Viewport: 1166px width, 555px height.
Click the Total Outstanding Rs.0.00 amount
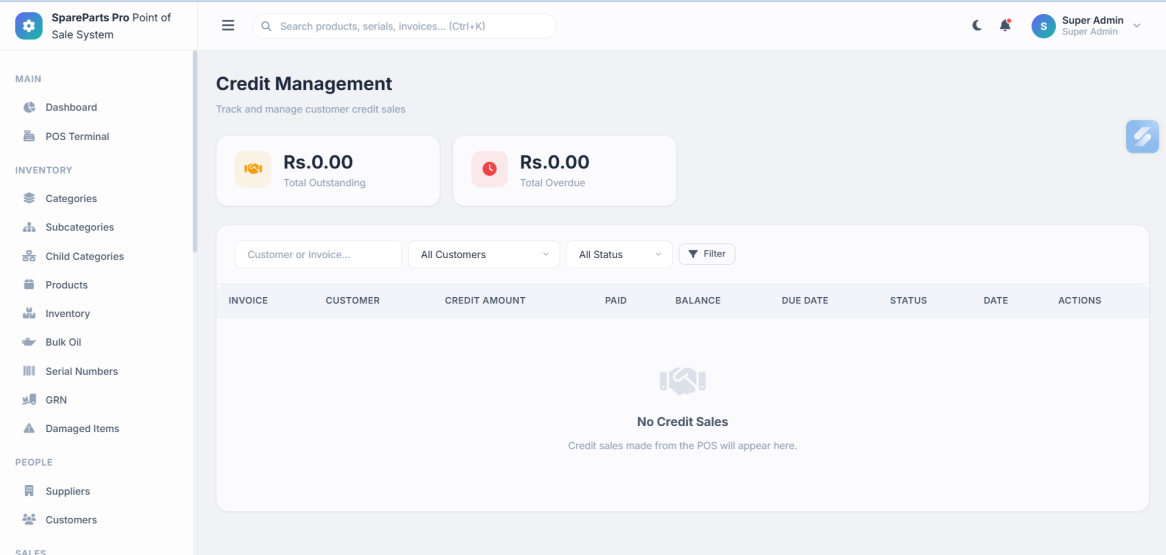[318, 161]
